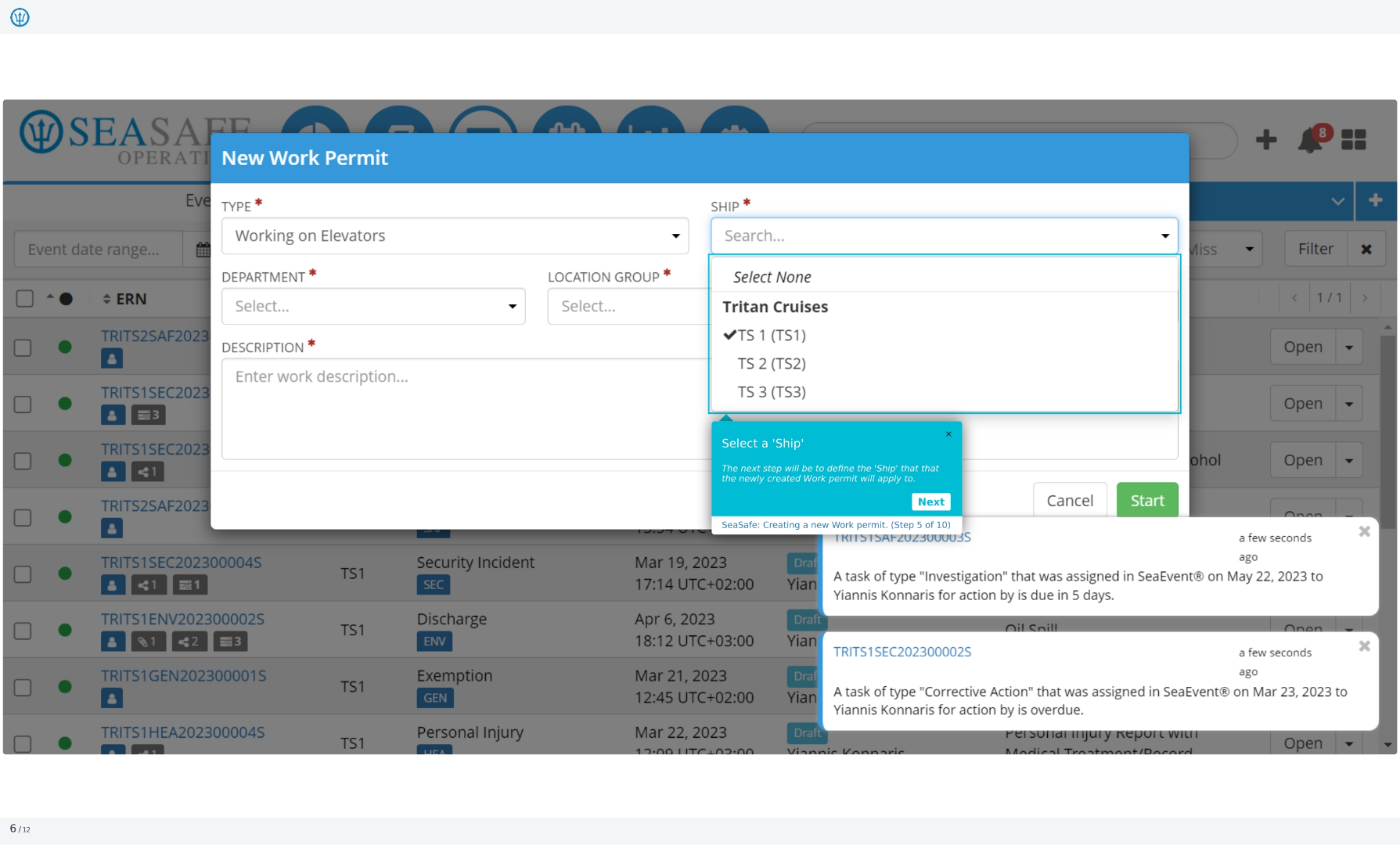This screenshot has width=1400, height=845.
Task: Tick the checkbox for TRITS1ENV202300002S row
Action: click(x=23, y=631)
